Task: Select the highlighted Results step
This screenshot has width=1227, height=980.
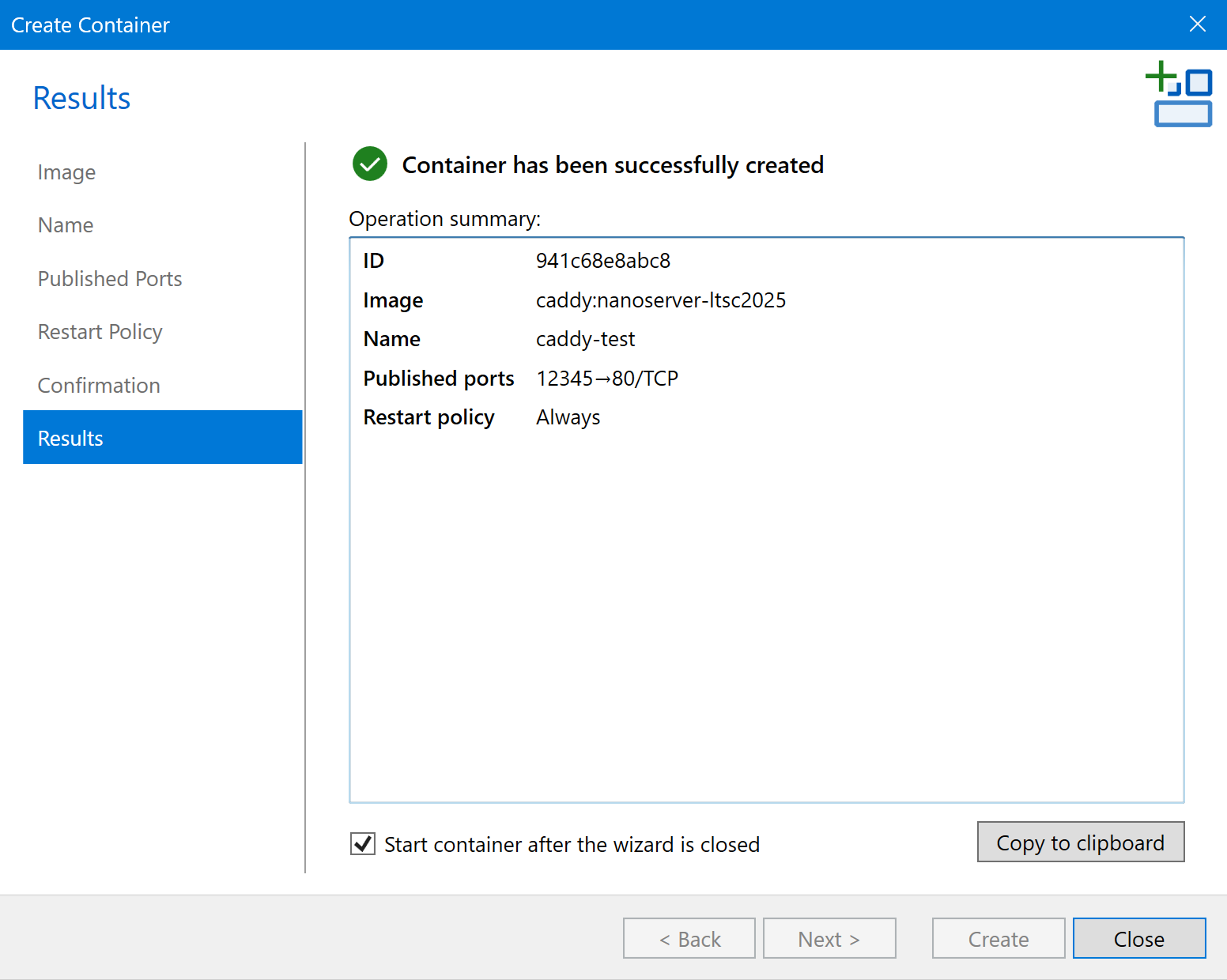Action: (x=162, y=438)
